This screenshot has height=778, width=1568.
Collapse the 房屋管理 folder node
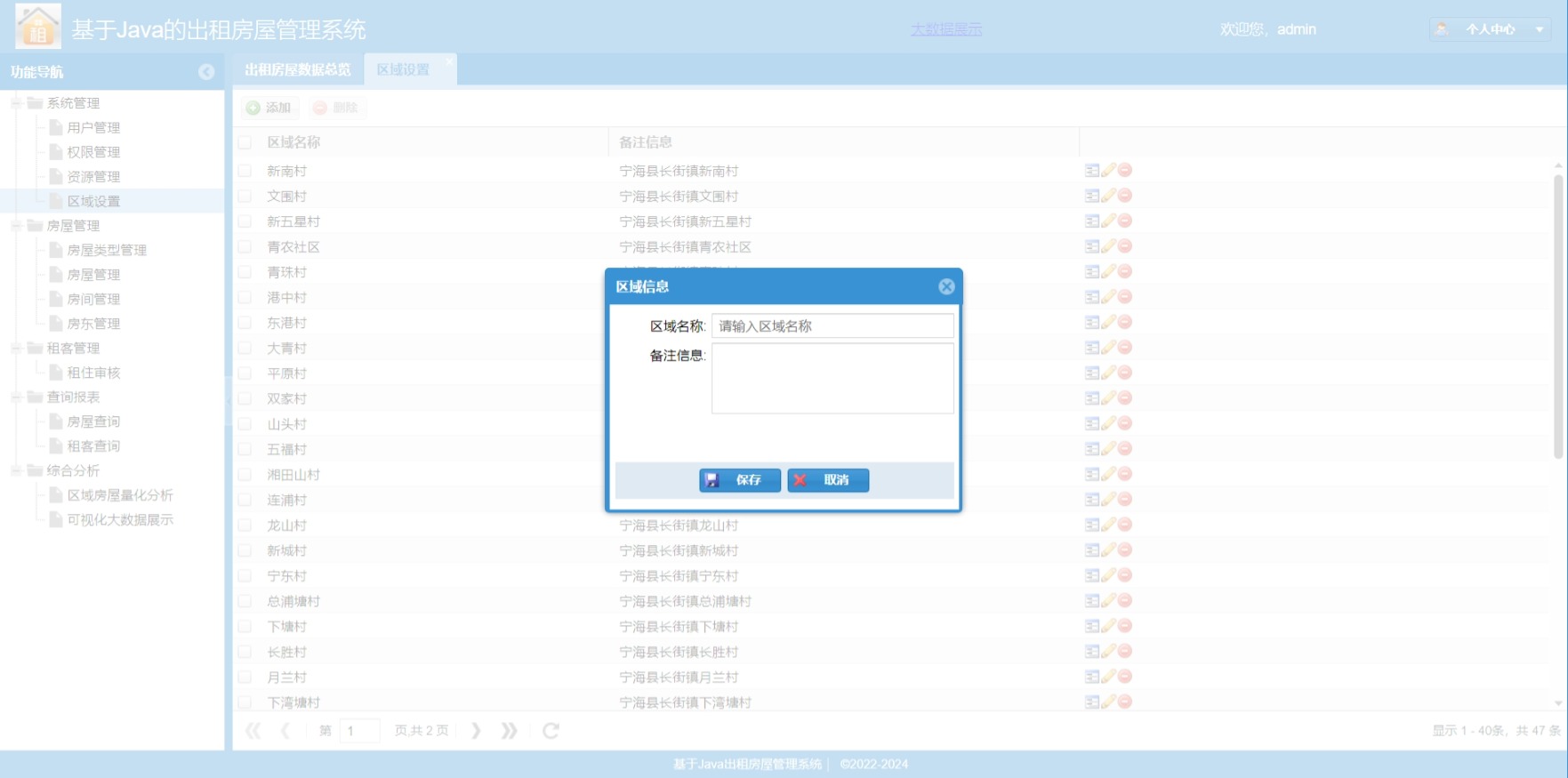[x=16, y=226]
